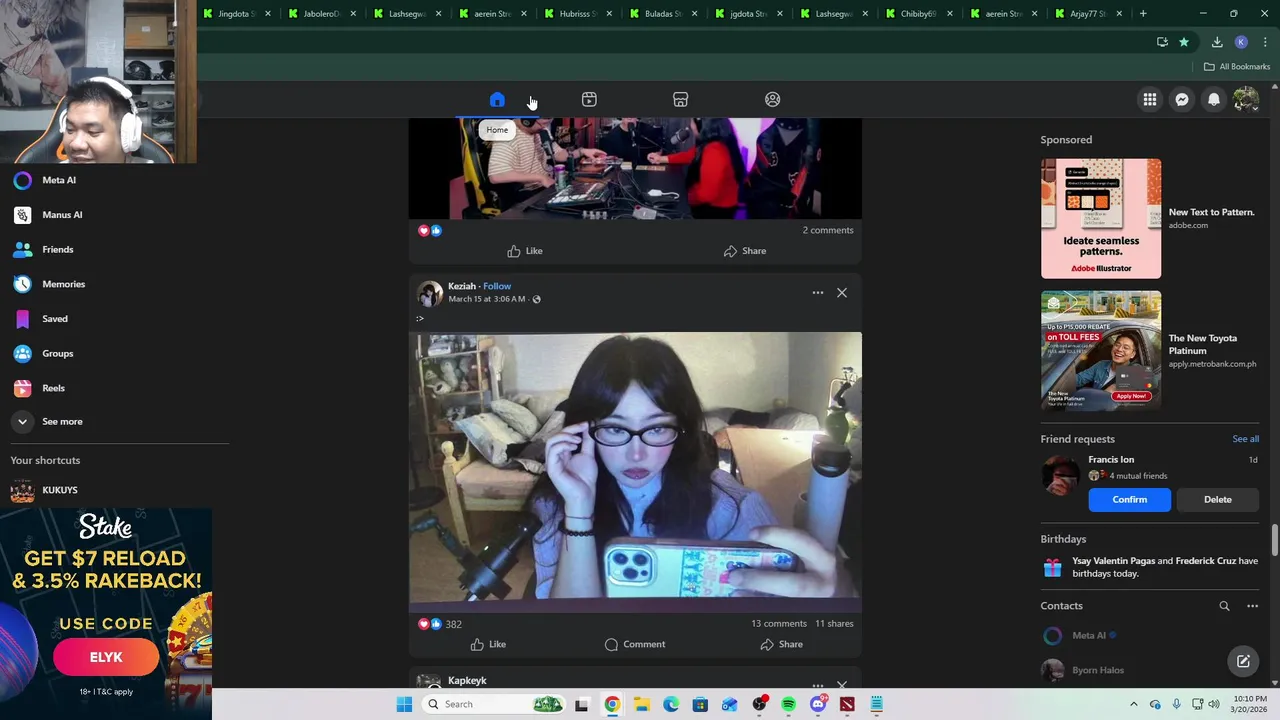Open 2 comments on top post

coord(828,230)
